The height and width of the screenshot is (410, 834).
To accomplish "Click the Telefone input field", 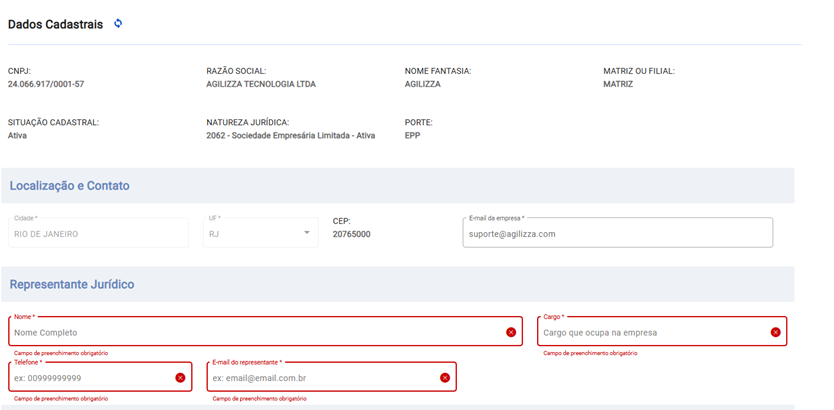I will [90, 378].
